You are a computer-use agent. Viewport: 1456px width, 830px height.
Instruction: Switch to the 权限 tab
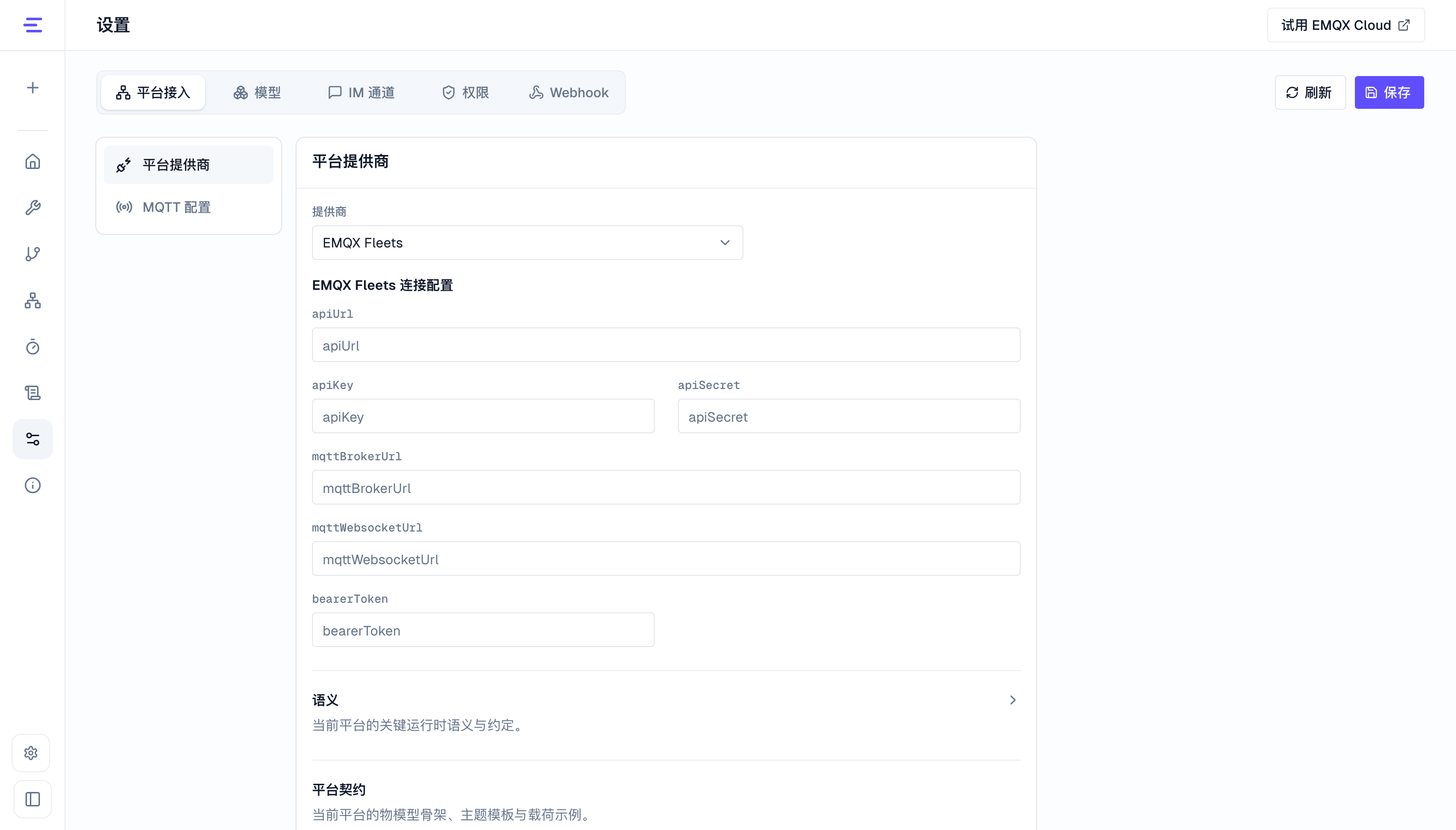[466, 92]
